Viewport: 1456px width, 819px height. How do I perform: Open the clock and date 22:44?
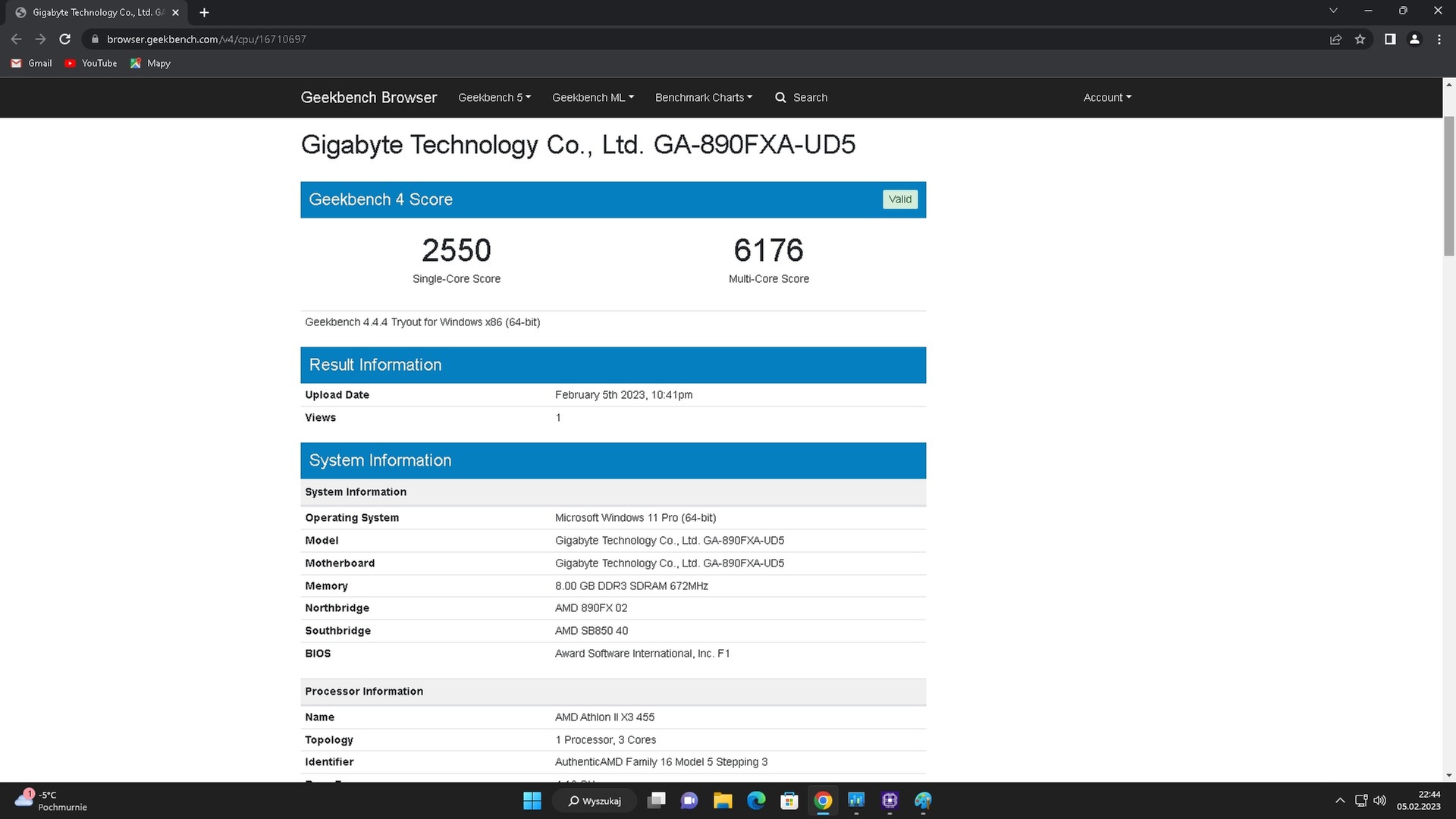click(x=1418, y=801)
